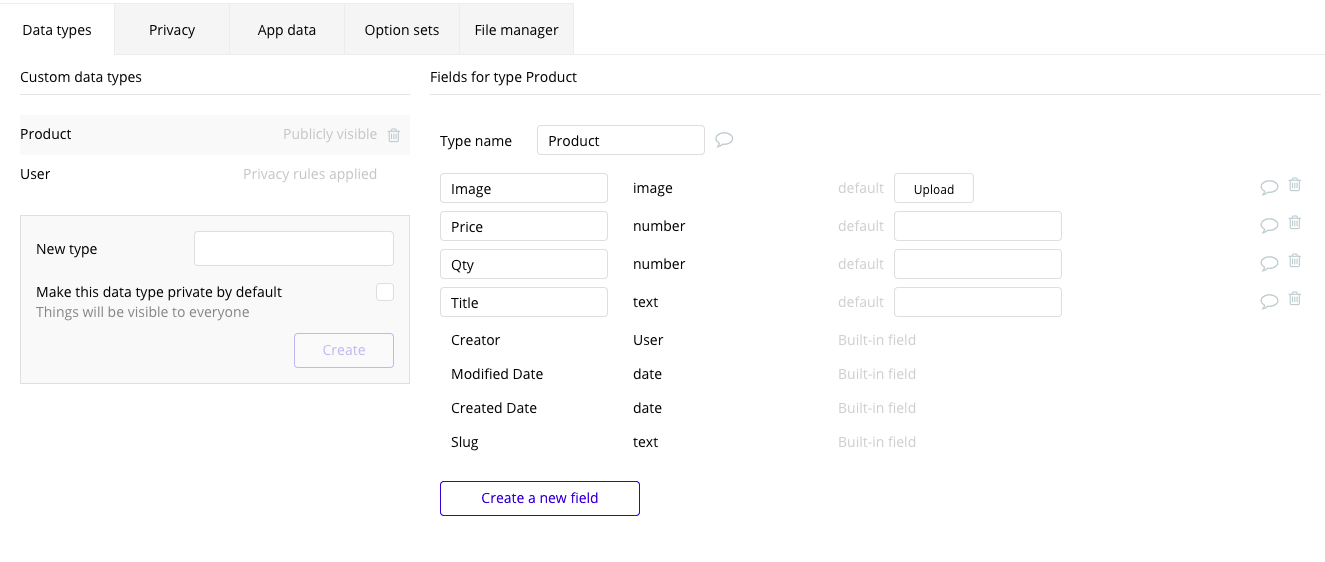Click the 'number' type of Qty field
The width and height of the screenshot is (1325, 562).
pyautogui.click(x=659, y=264)
